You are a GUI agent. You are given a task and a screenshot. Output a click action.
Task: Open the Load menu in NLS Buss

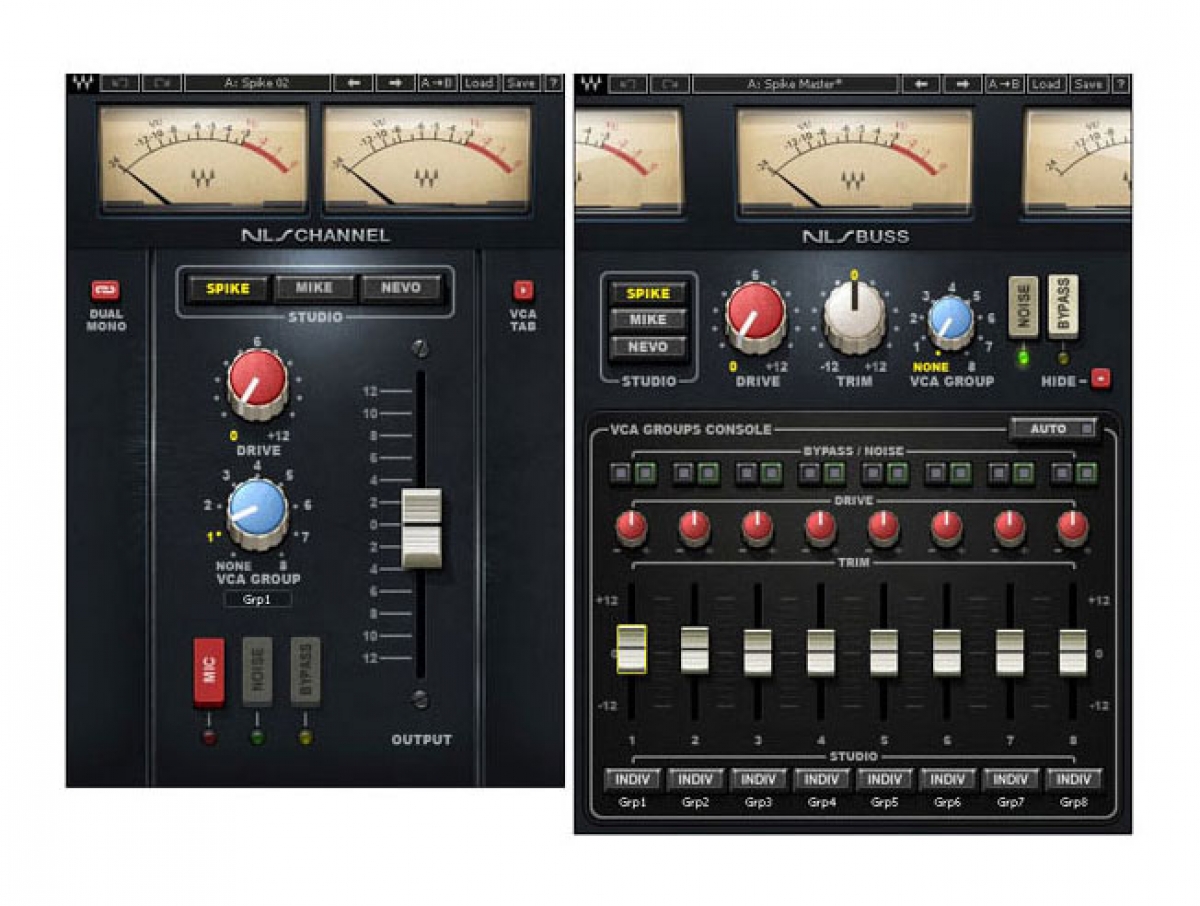click(1046, 84)
